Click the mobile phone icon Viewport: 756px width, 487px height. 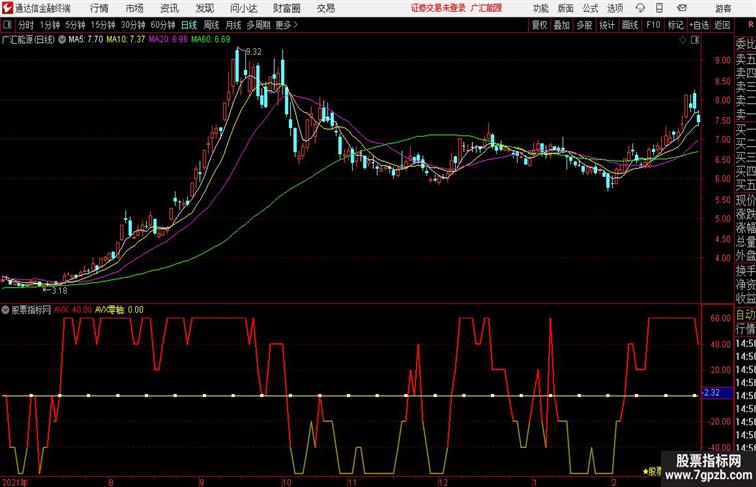click(659, 8)
